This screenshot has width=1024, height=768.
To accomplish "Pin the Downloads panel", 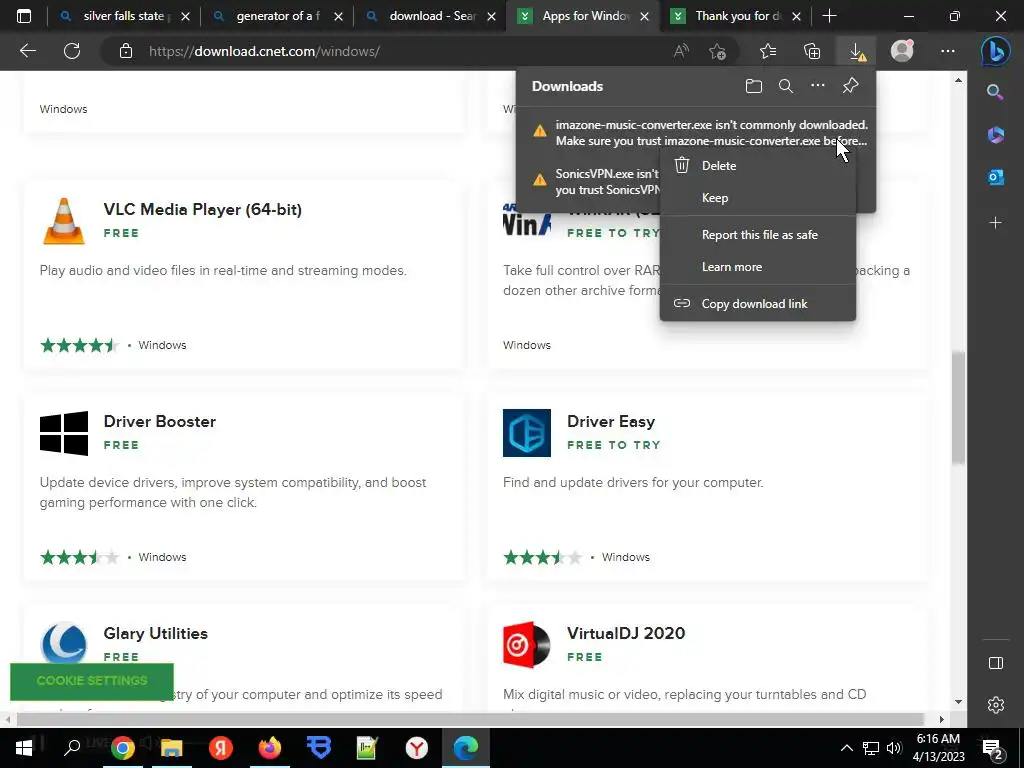I will (x=850, y=86).
